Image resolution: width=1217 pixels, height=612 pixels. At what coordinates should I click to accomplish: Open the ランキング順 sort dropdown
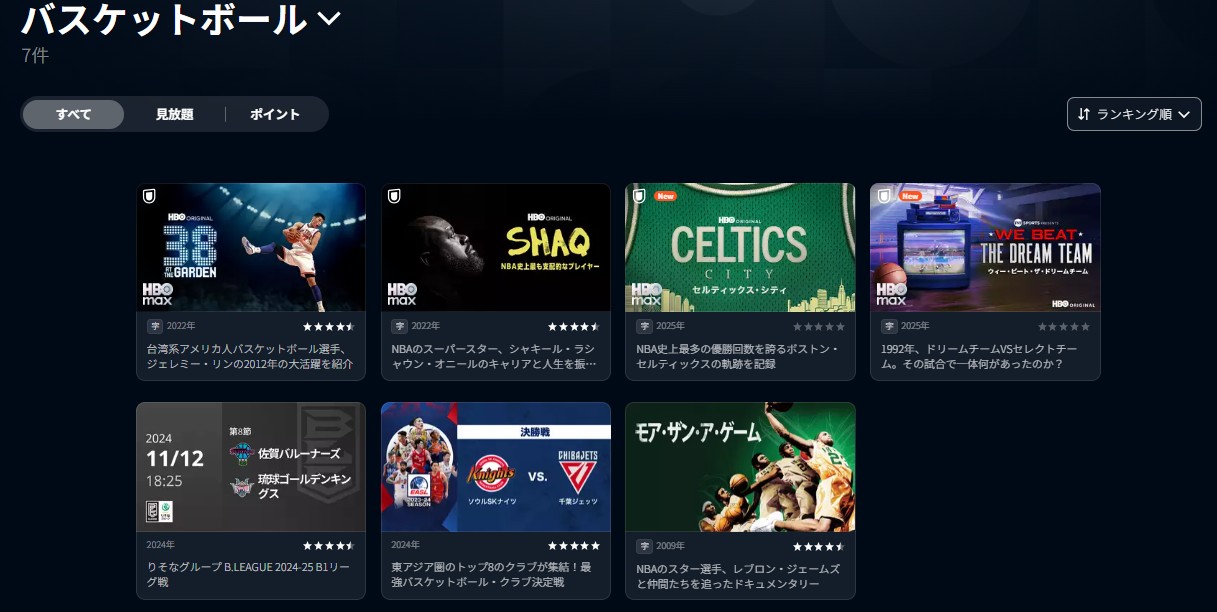coord(1134,114)
